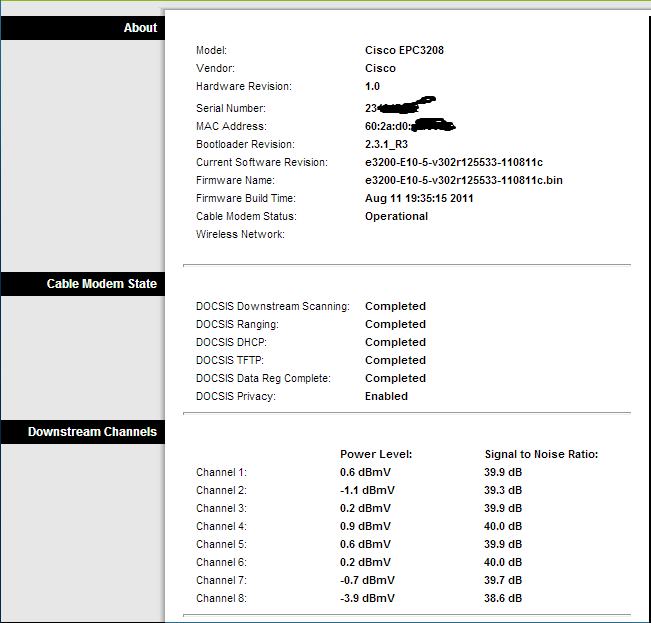Viewport: 651px width, 623px height.
Task: Click the DOCSIS Privacy Enabled value
Action: (x=386, y=396)
